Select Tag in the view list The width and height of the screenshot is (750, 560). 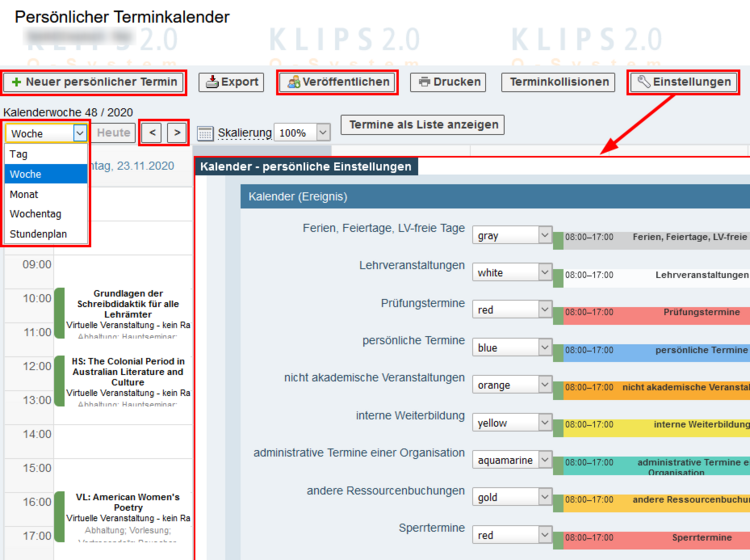pos(46,154)
